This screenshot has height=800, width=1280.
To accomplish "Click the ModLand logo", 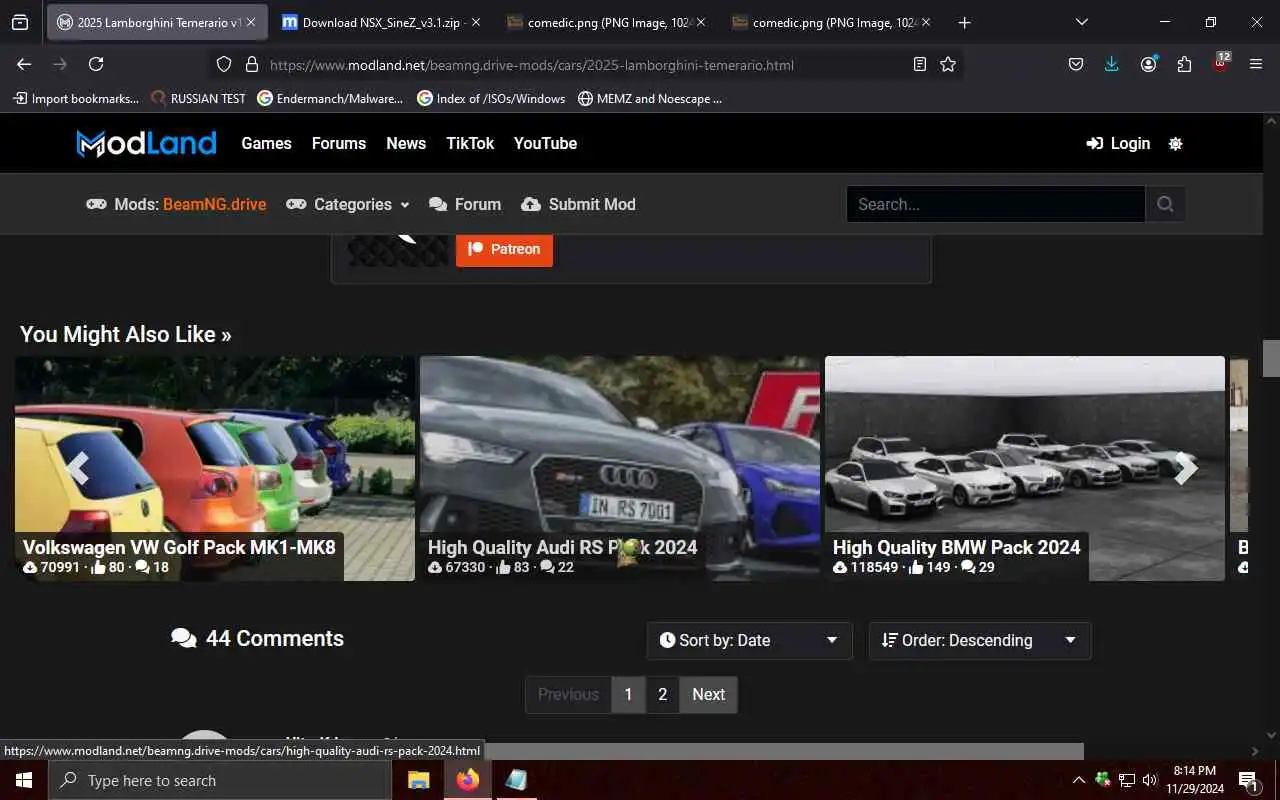I will click(x=147, y=143).
